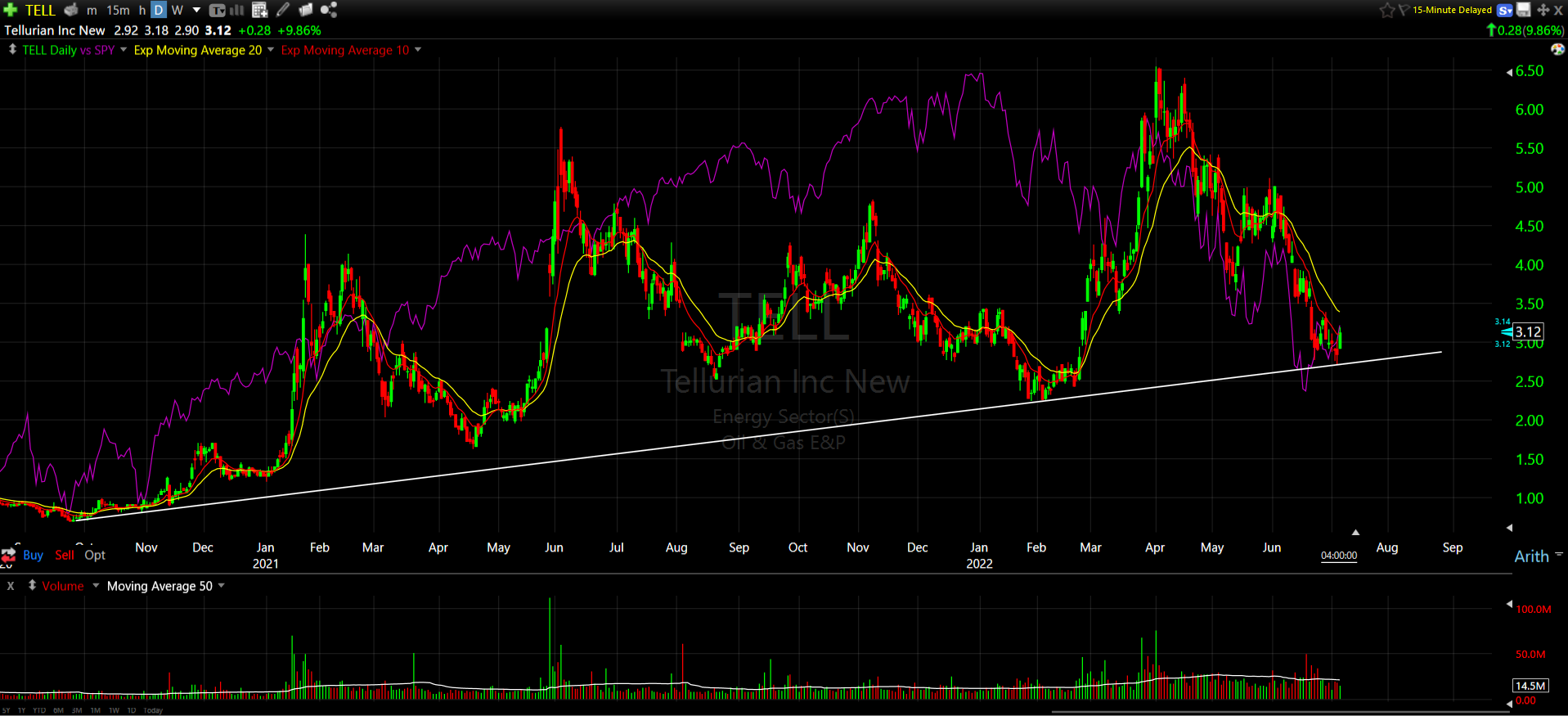The width and height of the screenshot is (1568, 716).
Task: Open the chart template bucket icon
Action: 71,10
